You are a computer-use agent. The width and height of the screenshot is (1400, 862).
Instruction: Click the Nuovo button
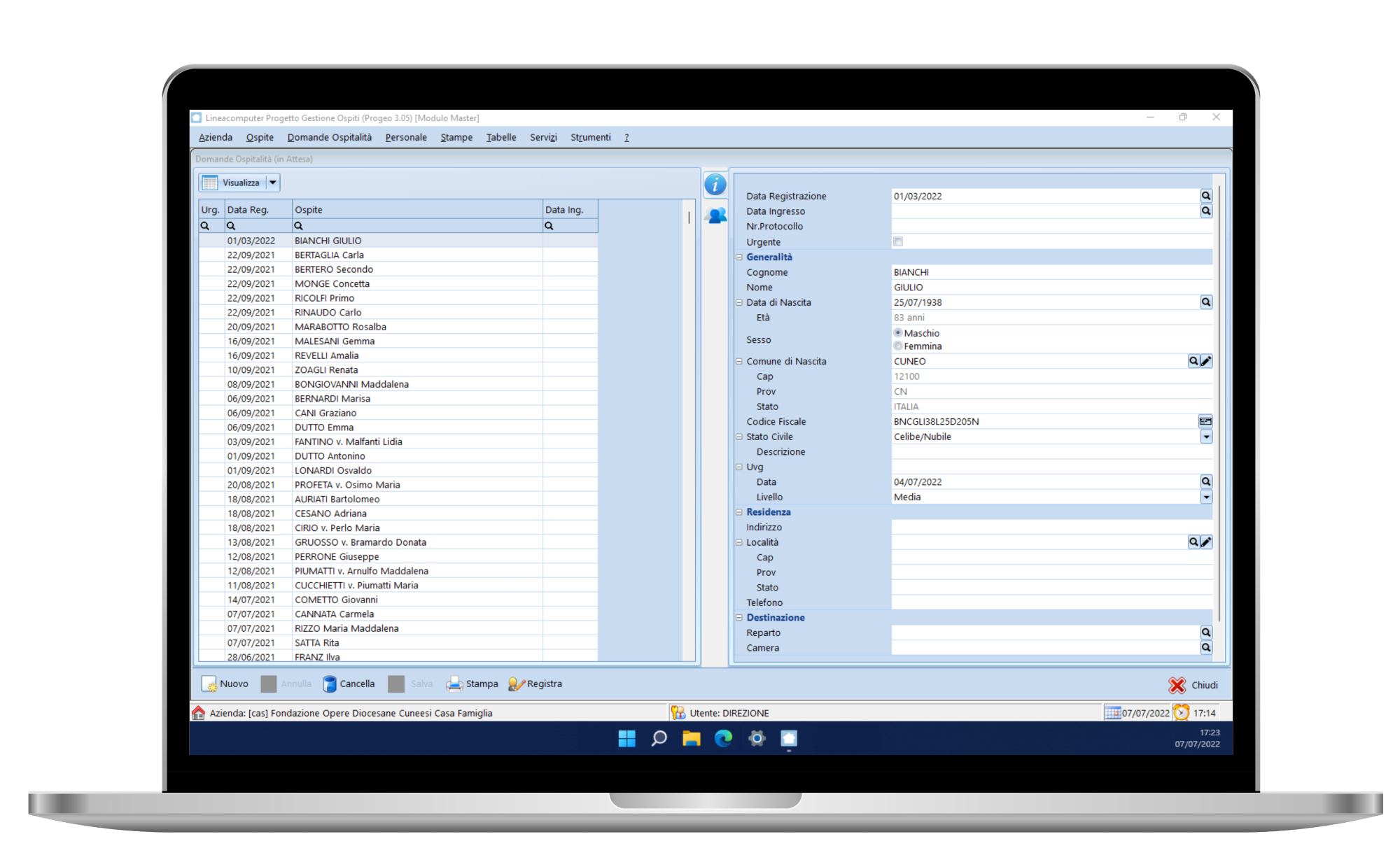(x=225, y=684)
